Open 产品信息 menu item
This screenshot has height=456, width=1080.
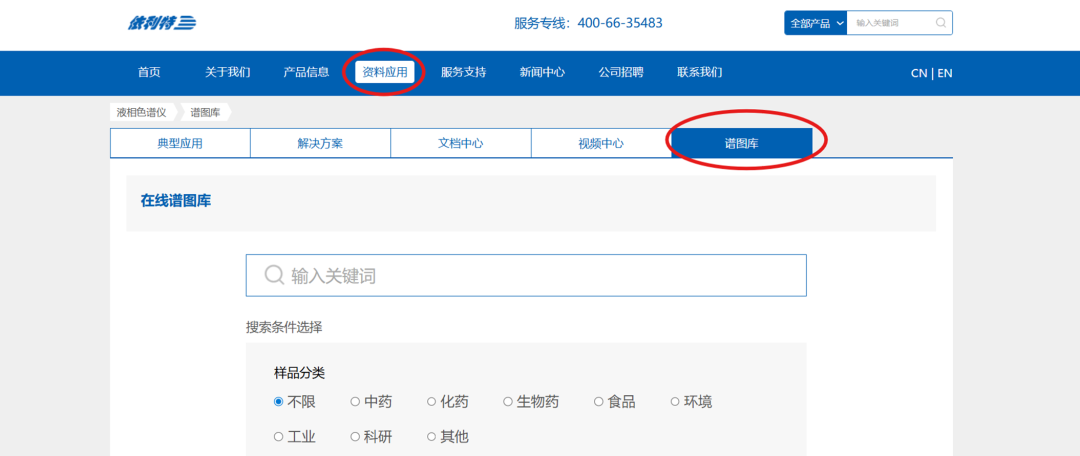[x=307, y=72]
